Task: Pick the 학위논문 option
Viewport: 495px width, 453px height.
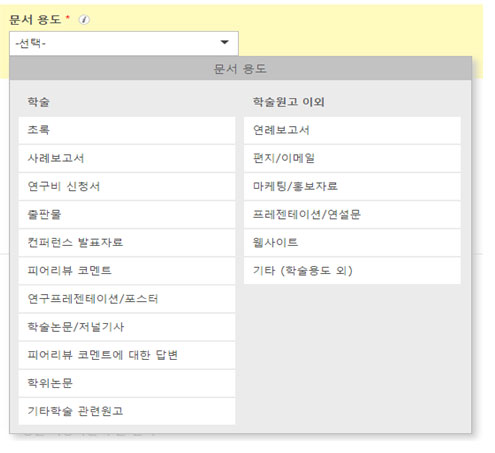Action: pos(127,383)
